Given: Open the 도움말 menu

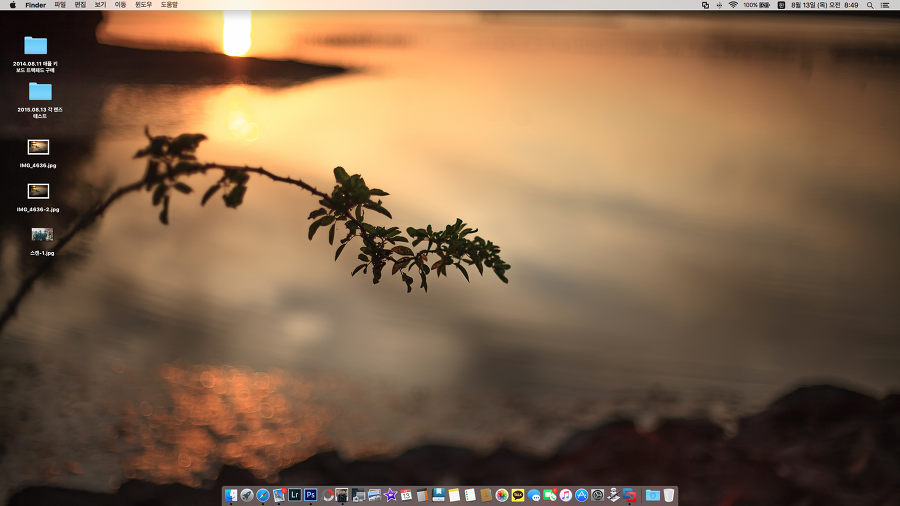Looking at the screenshot, I should (x=169, y=5).
